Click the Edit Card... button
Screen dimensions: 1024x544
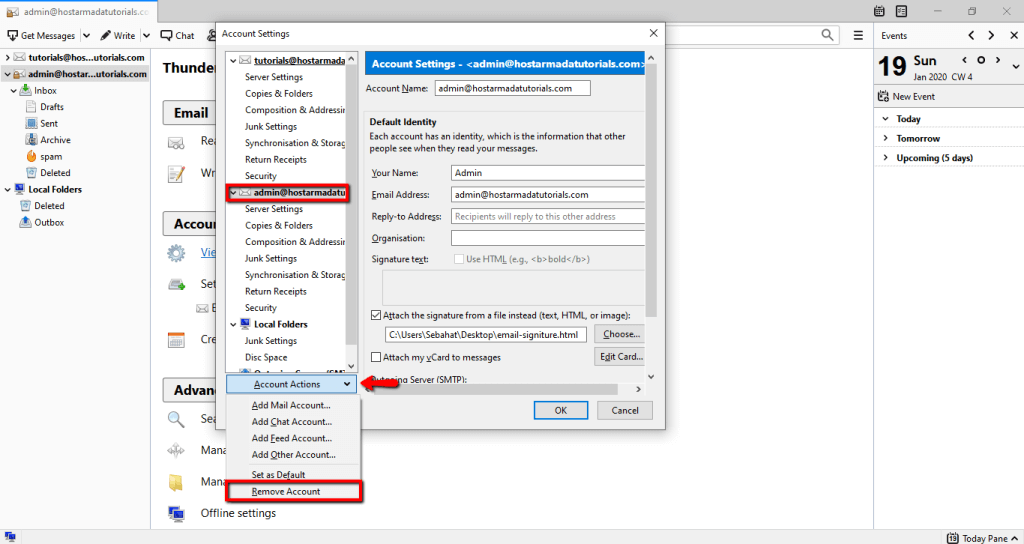coord(619,357)
